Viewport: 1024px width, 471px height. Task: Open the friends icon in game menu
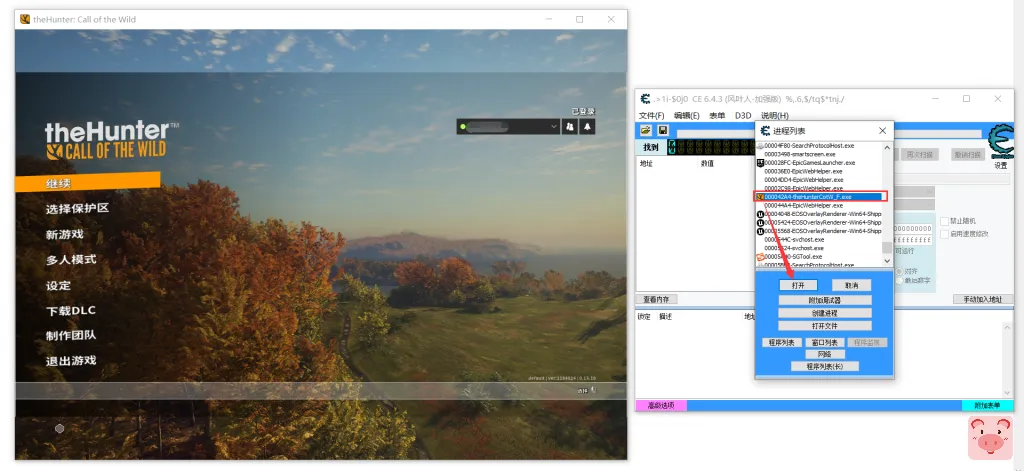point(569,127)
